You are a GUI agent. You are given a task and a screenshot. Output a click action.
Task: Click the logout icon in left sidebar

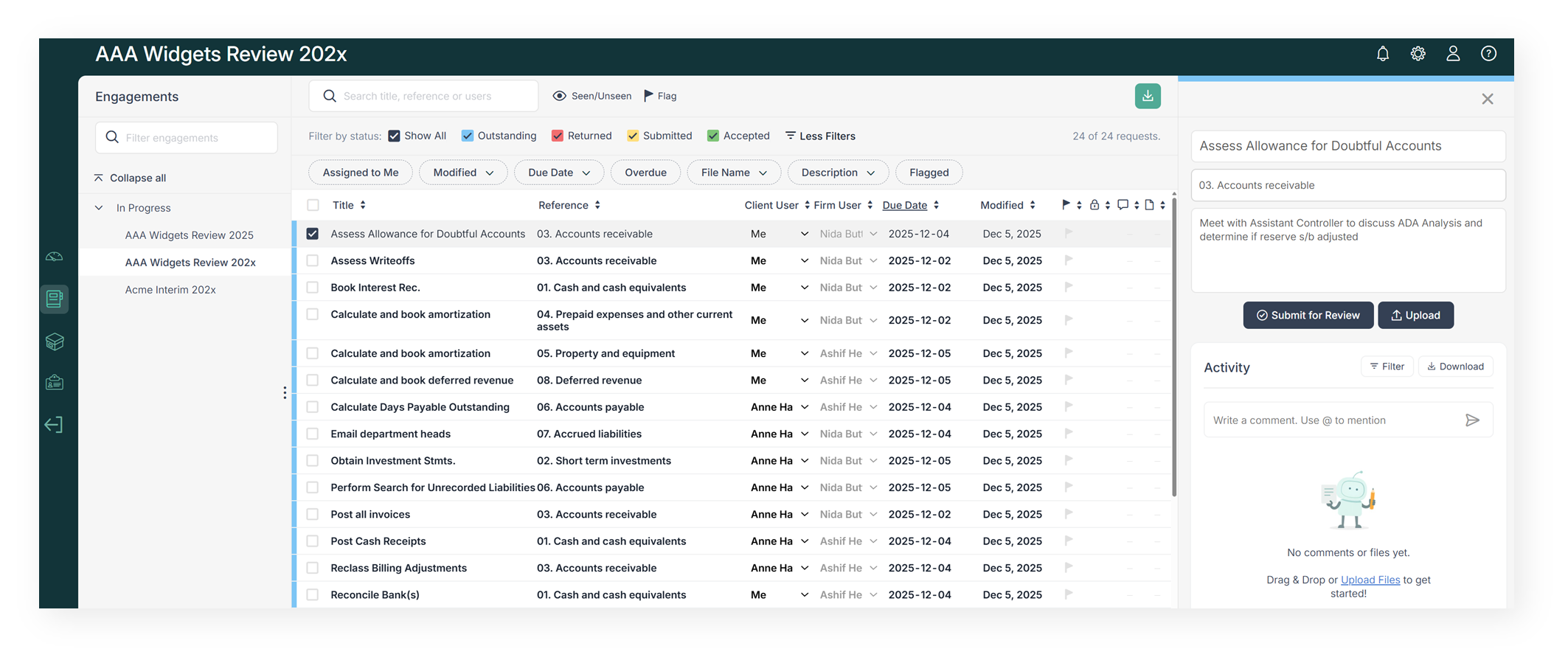54,425
